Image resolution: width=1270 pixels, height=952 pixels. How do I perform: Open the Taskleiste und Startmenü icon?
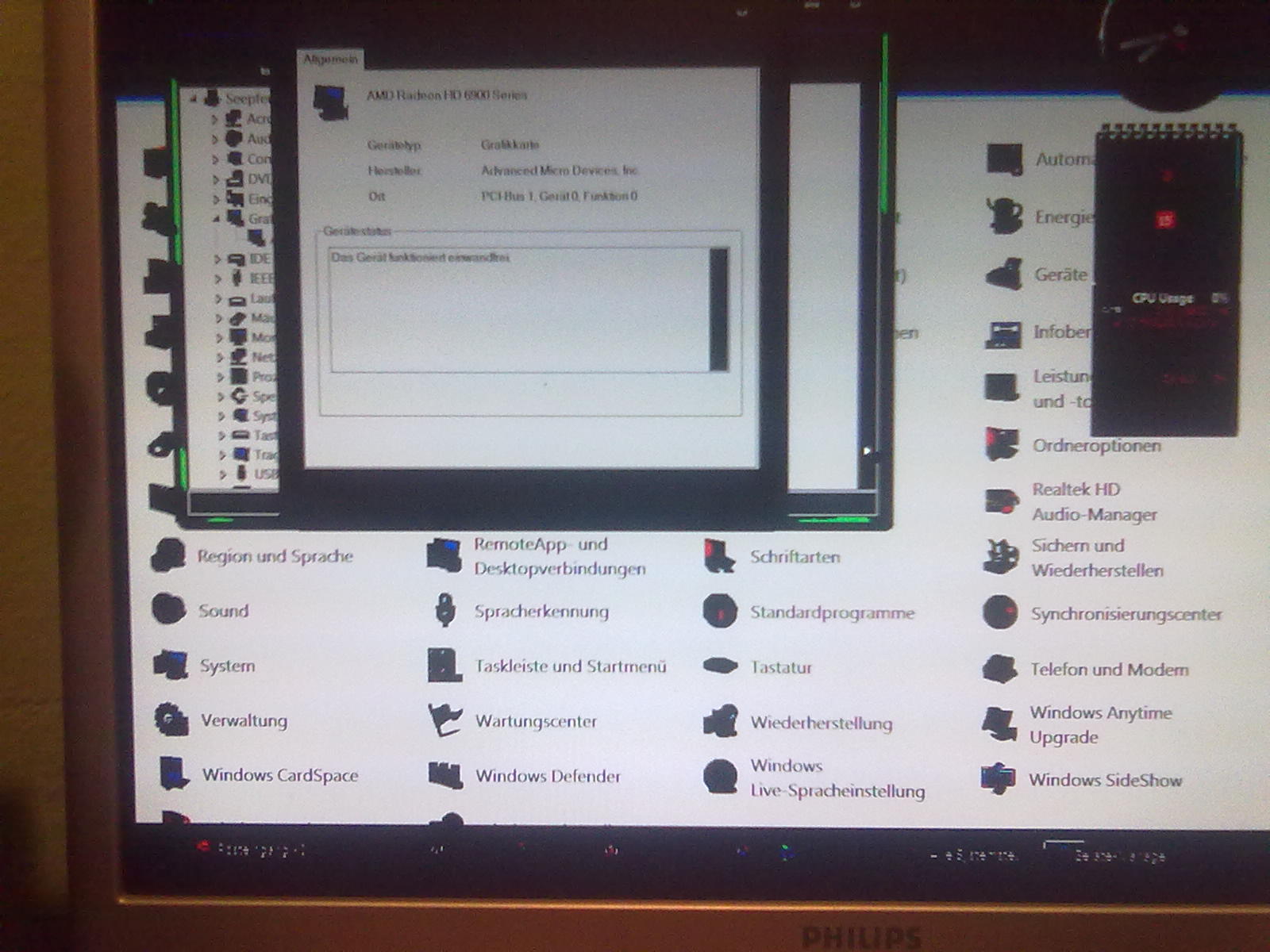pos(444,665)
